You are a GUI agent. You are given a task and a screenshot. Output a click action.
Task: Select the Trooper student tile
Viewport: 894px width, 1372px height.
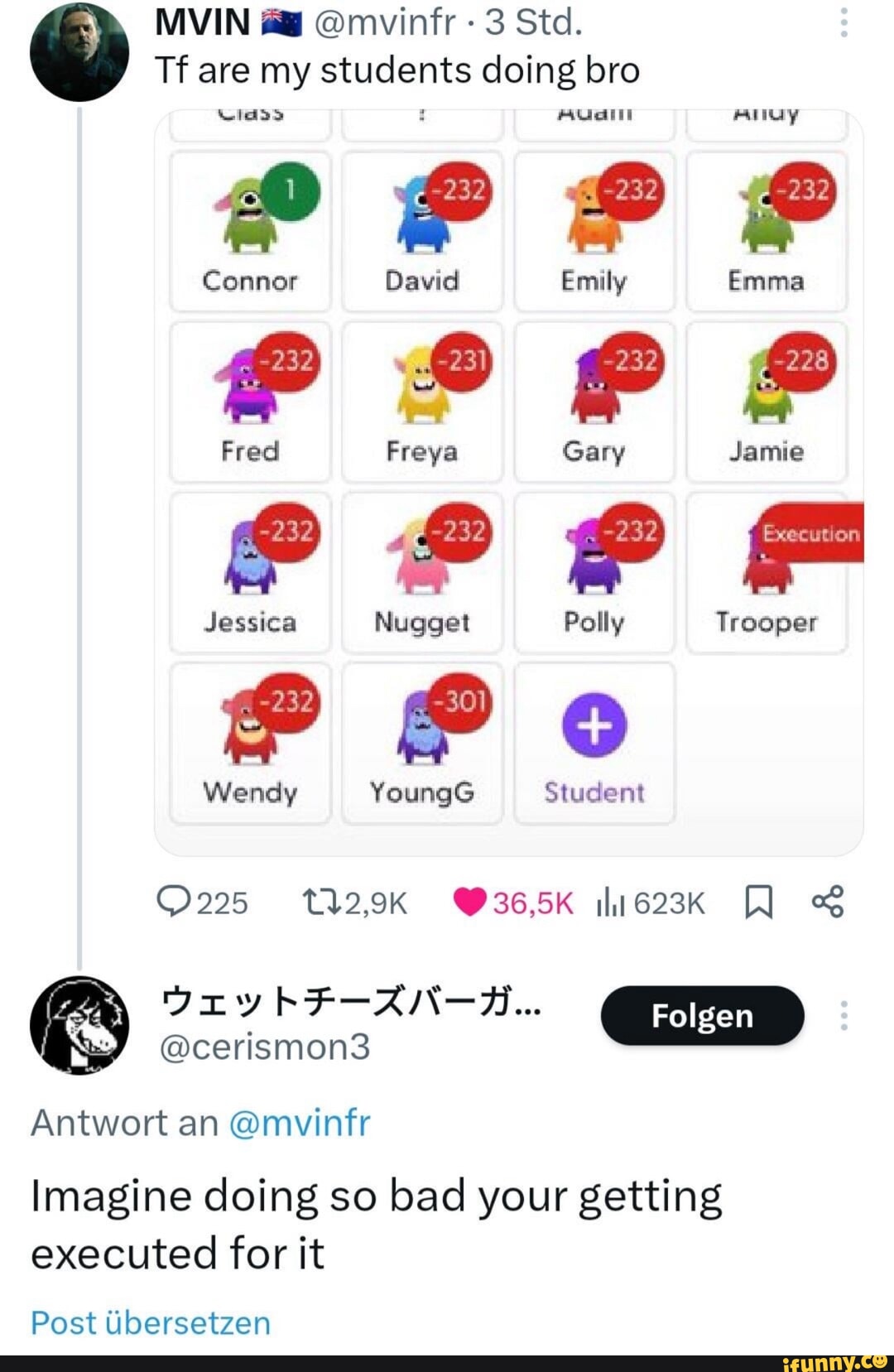click(x=767, y=573)
